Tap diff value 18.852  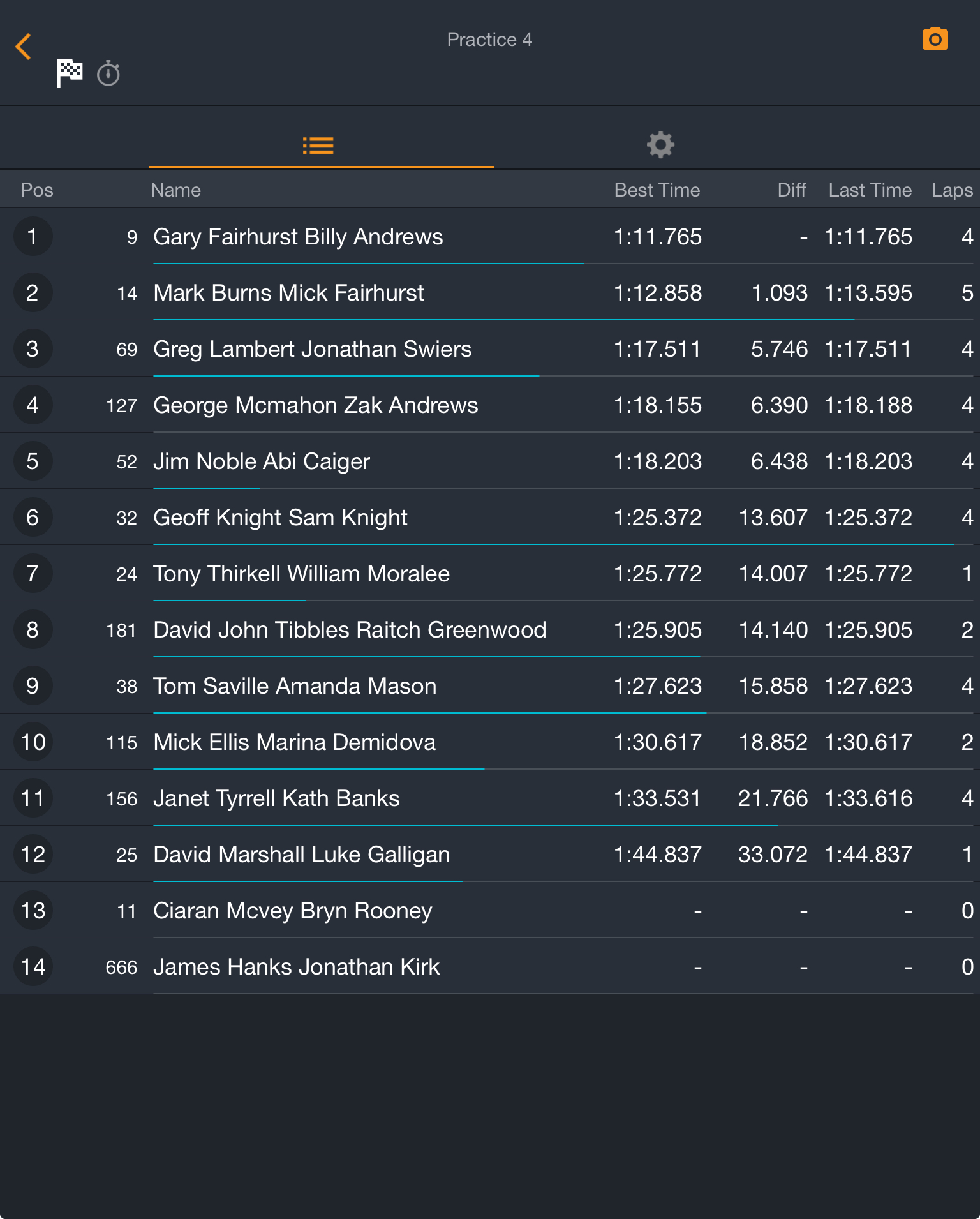pos(773,742)
